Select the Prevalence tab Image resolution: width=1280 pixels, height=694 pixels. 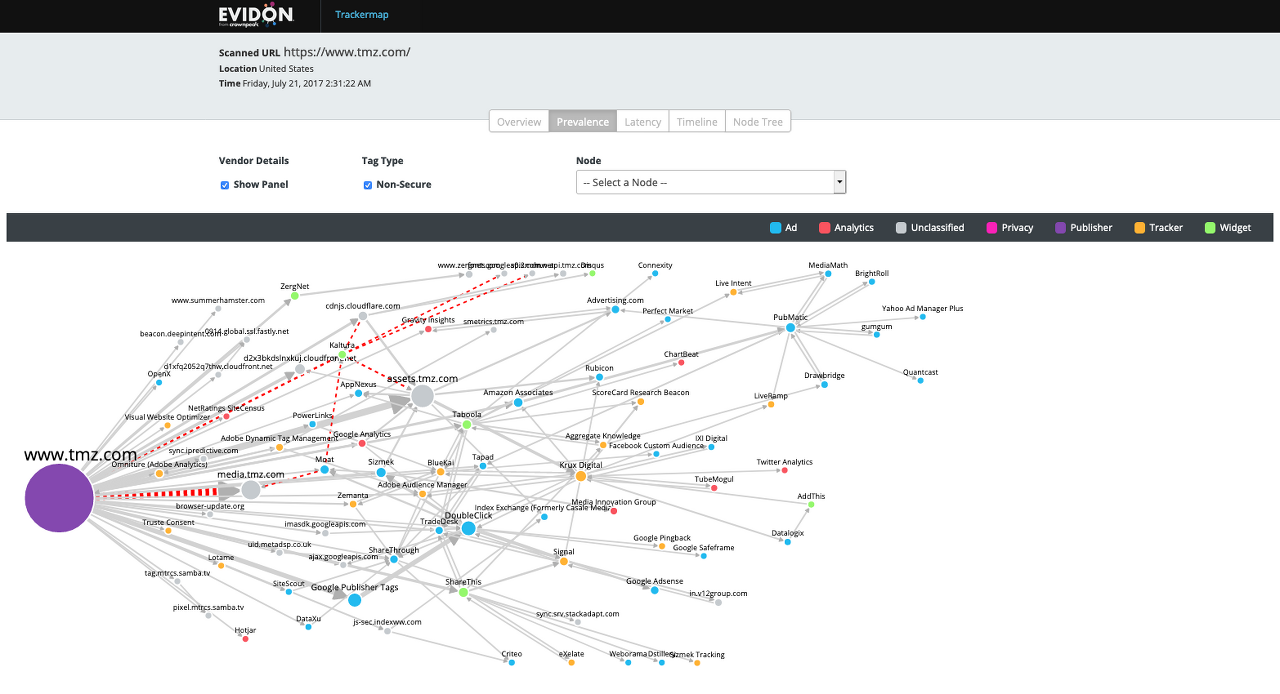(583, 121)
